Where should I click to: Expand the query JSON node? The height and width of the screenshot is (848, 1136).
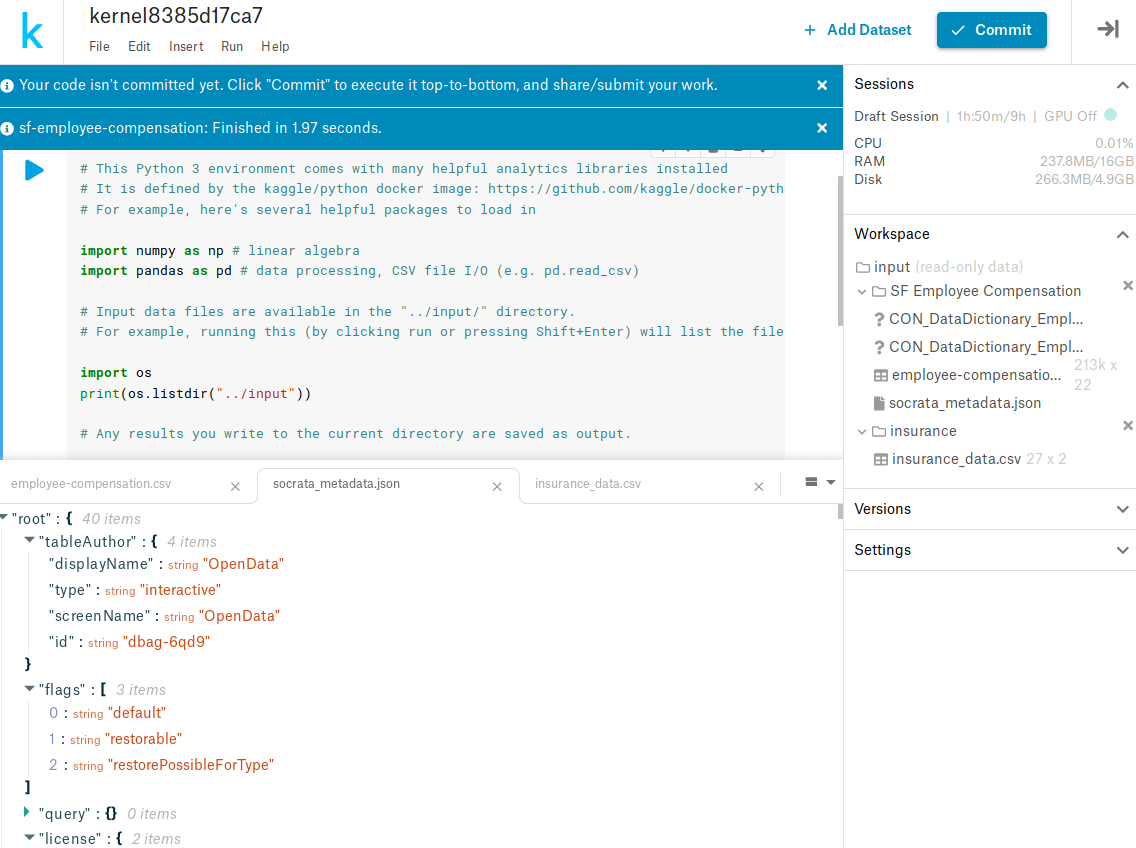click(x=28, y=812)
